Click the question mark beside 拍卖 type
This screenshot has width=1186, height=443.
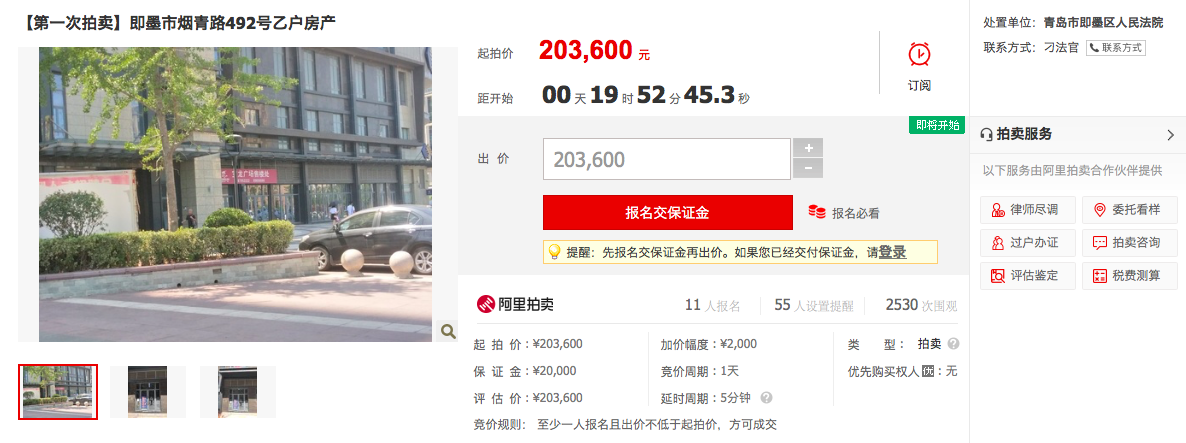pos(953,344)
